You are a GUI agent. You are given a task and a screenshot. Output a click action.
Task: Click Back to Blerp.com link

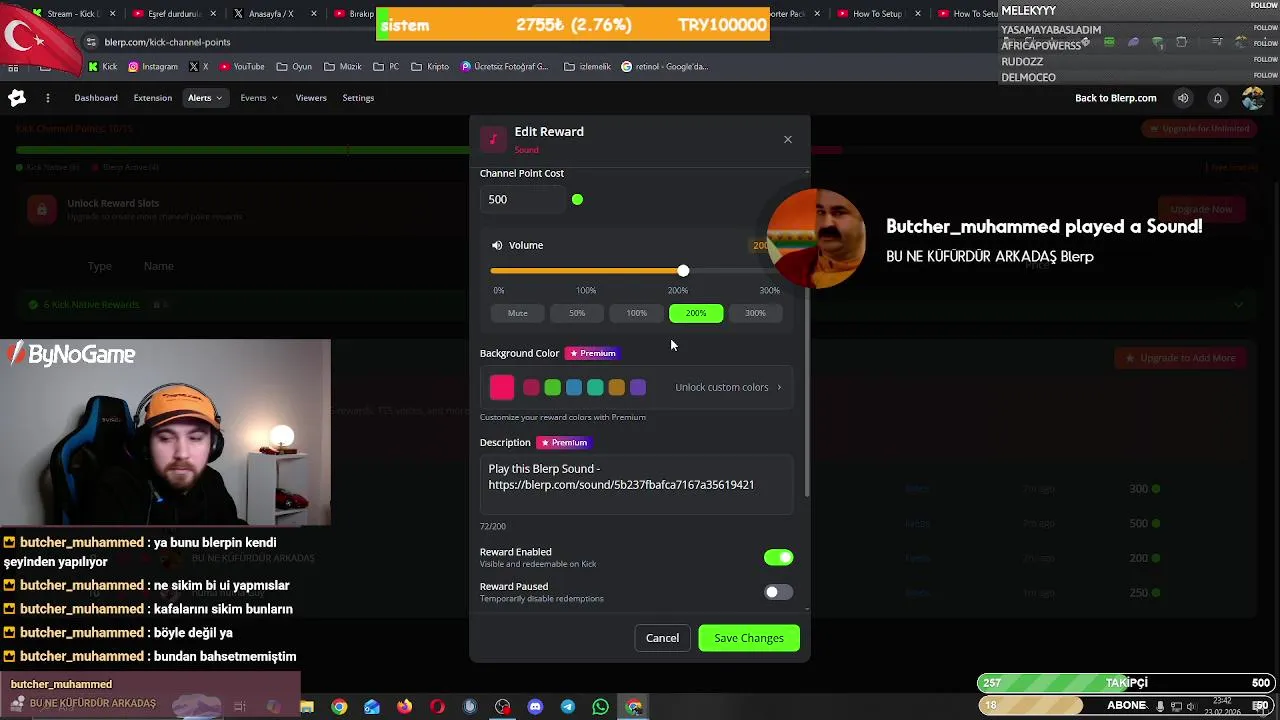point(1115,98)
